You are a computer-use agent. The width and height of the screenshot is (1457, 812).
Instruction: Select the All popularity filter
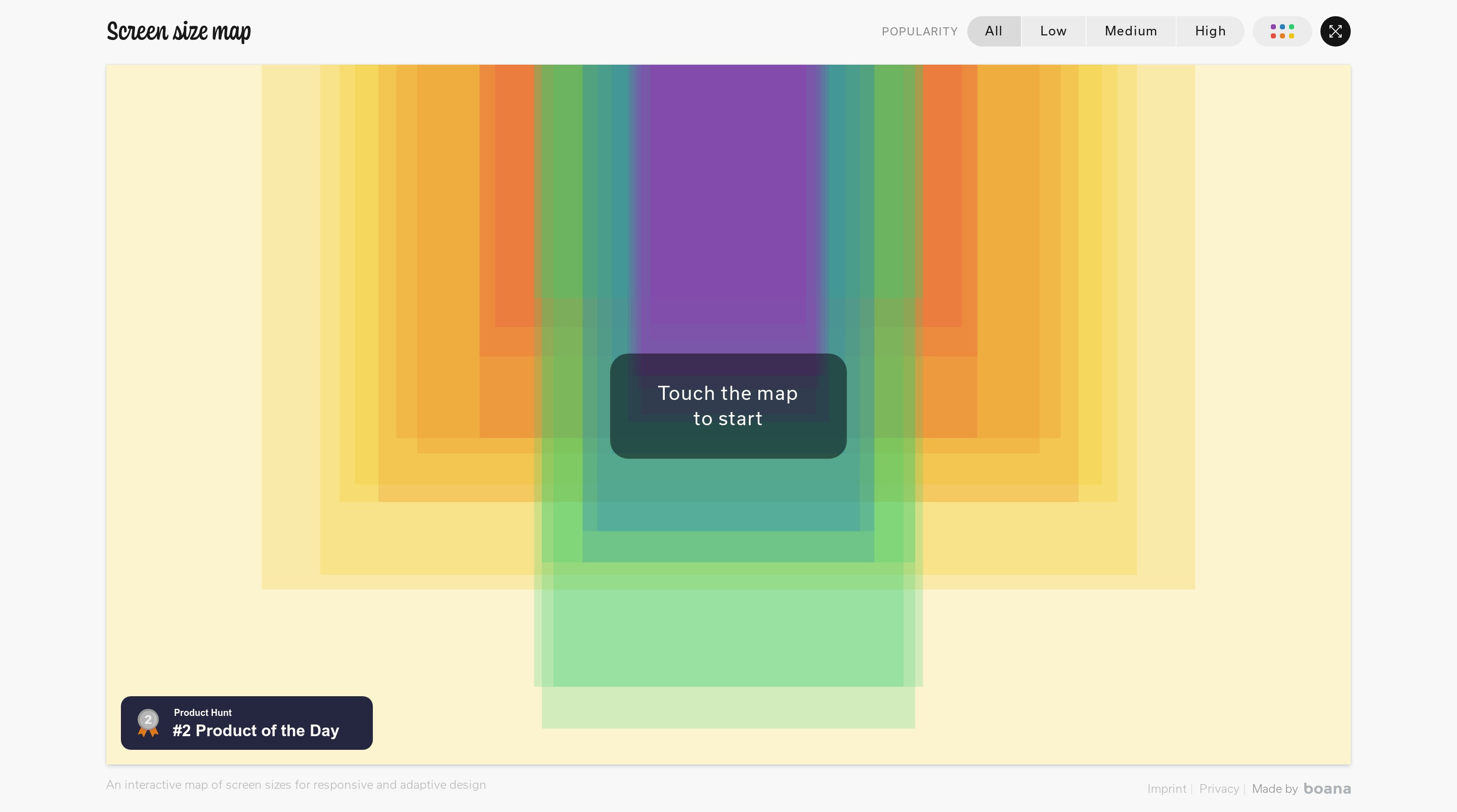click(993, 31)
